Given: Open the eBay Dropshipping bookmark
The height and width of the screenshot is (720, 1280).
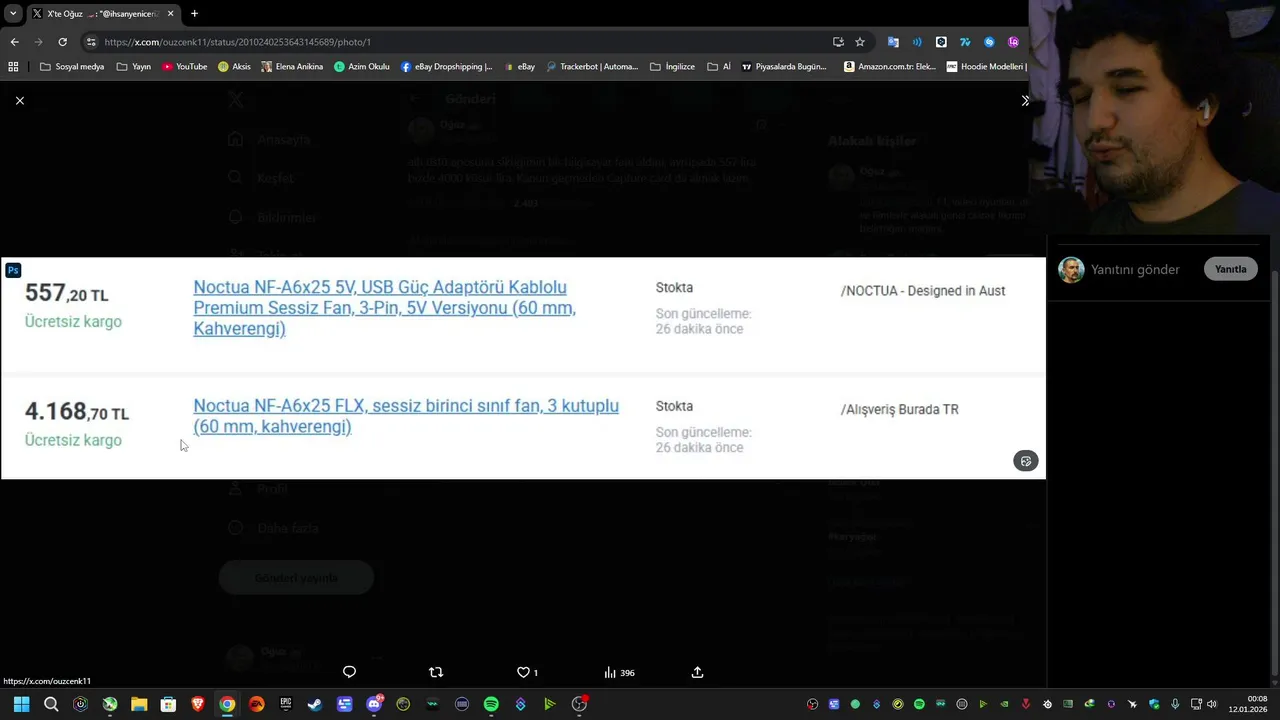Looking at the screenshot, I should tap(447, 66).
